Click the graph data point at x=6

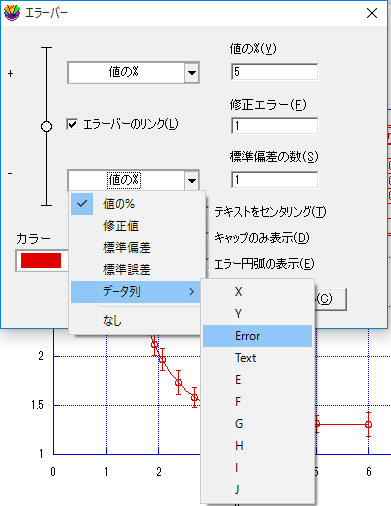[x=368, y=425]
